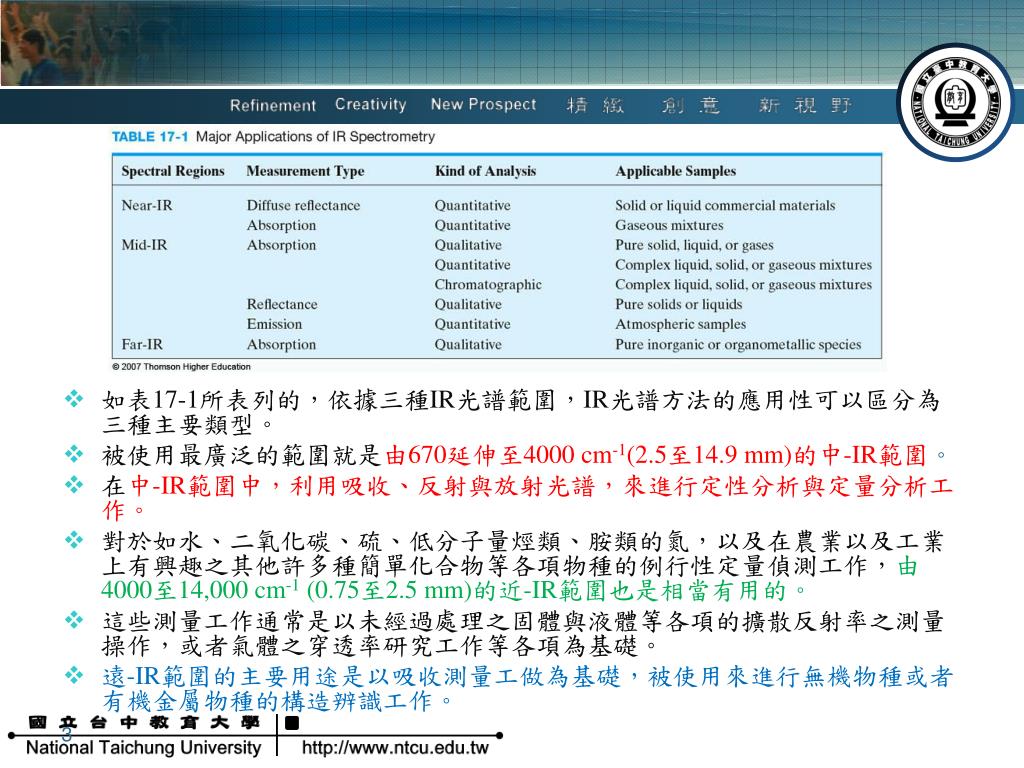Click the 'Reflectance' measurement cell
The image size is (1024, 768).
pos(281,304)
